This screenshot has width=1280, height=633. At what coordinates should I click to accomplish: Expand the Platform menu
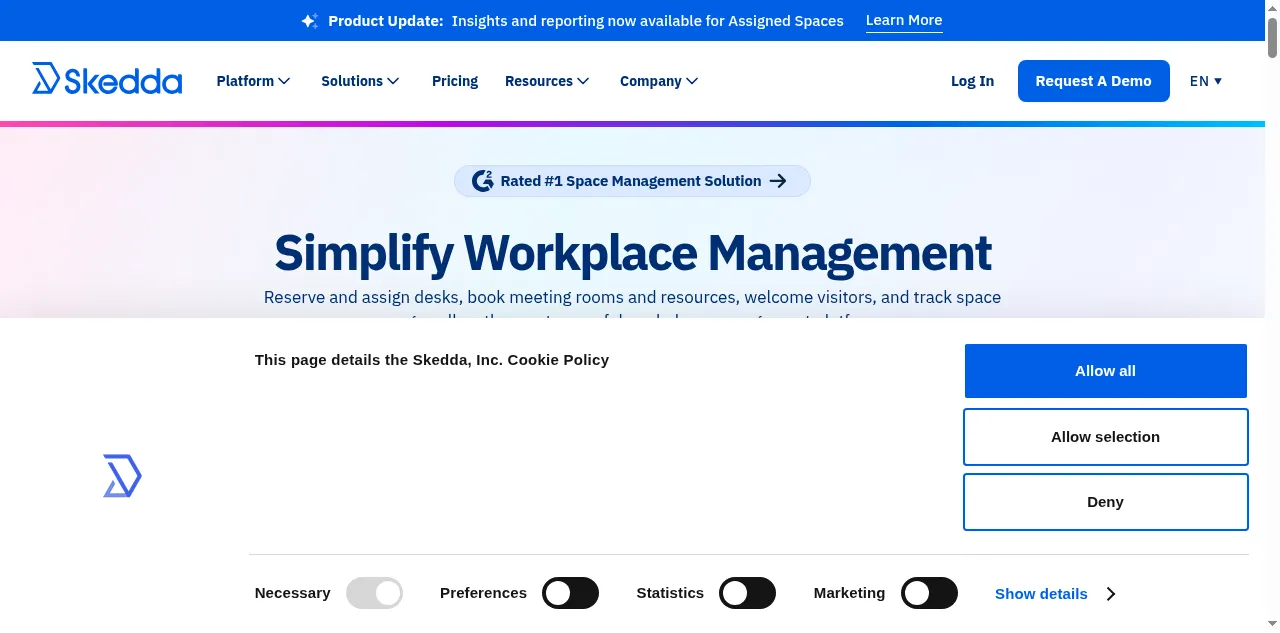tap(253, 81)
